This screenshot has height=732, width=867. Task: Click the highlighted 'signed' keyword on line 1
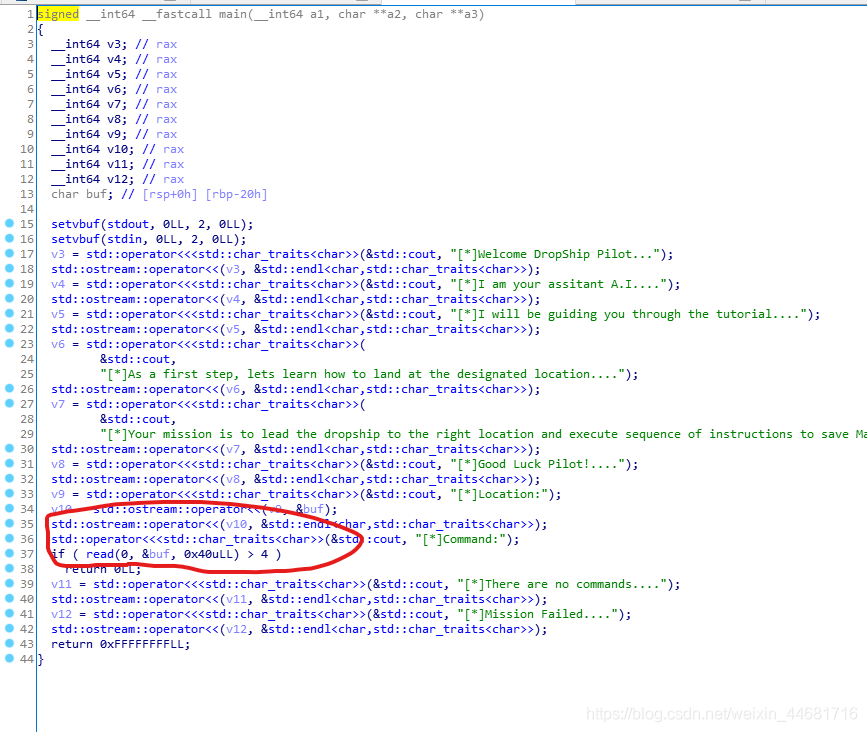[58, 14]
